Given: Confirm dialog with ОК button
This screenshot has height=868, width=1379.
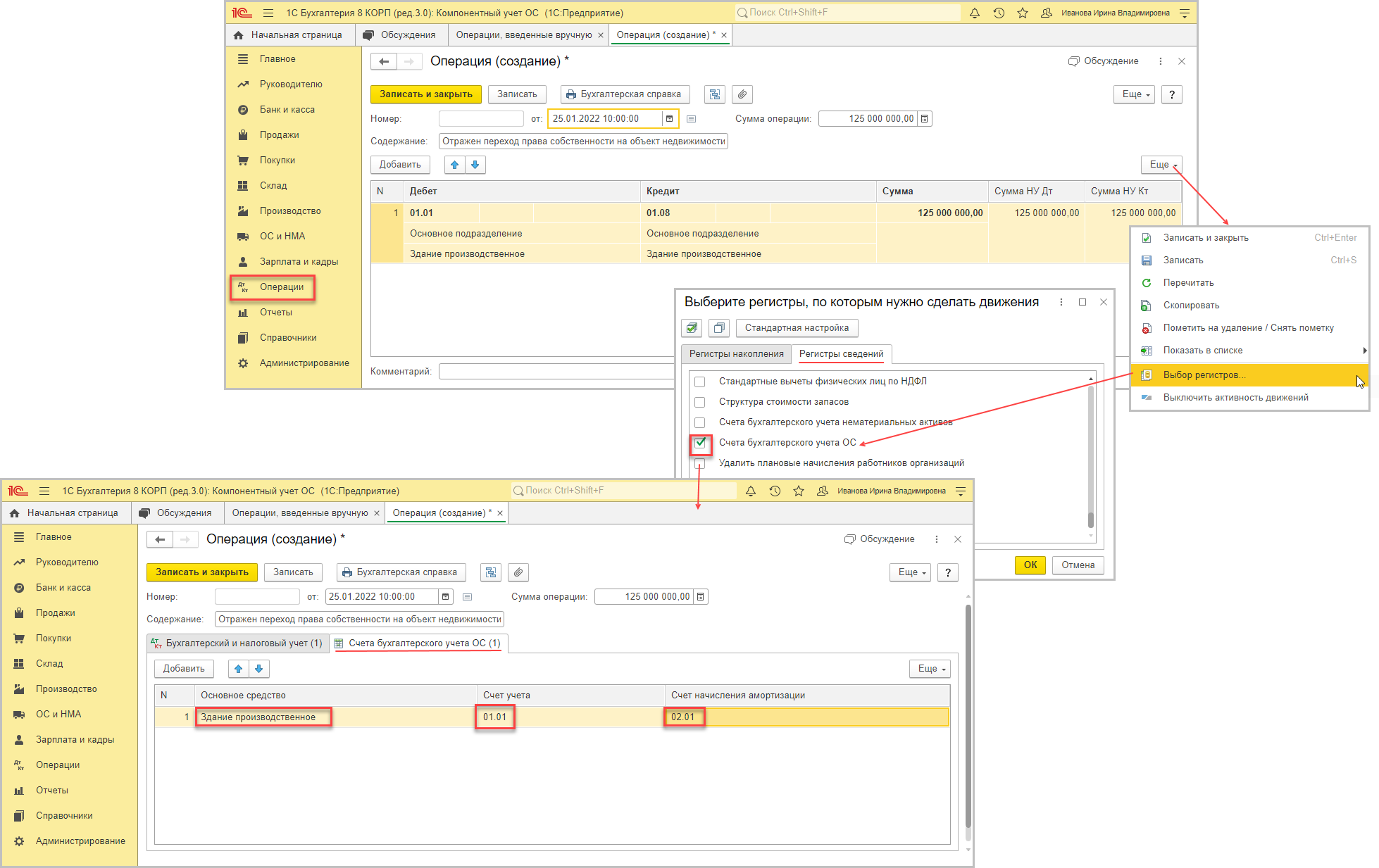Looking at the screenshot, I should click(x=1030, y=565).
